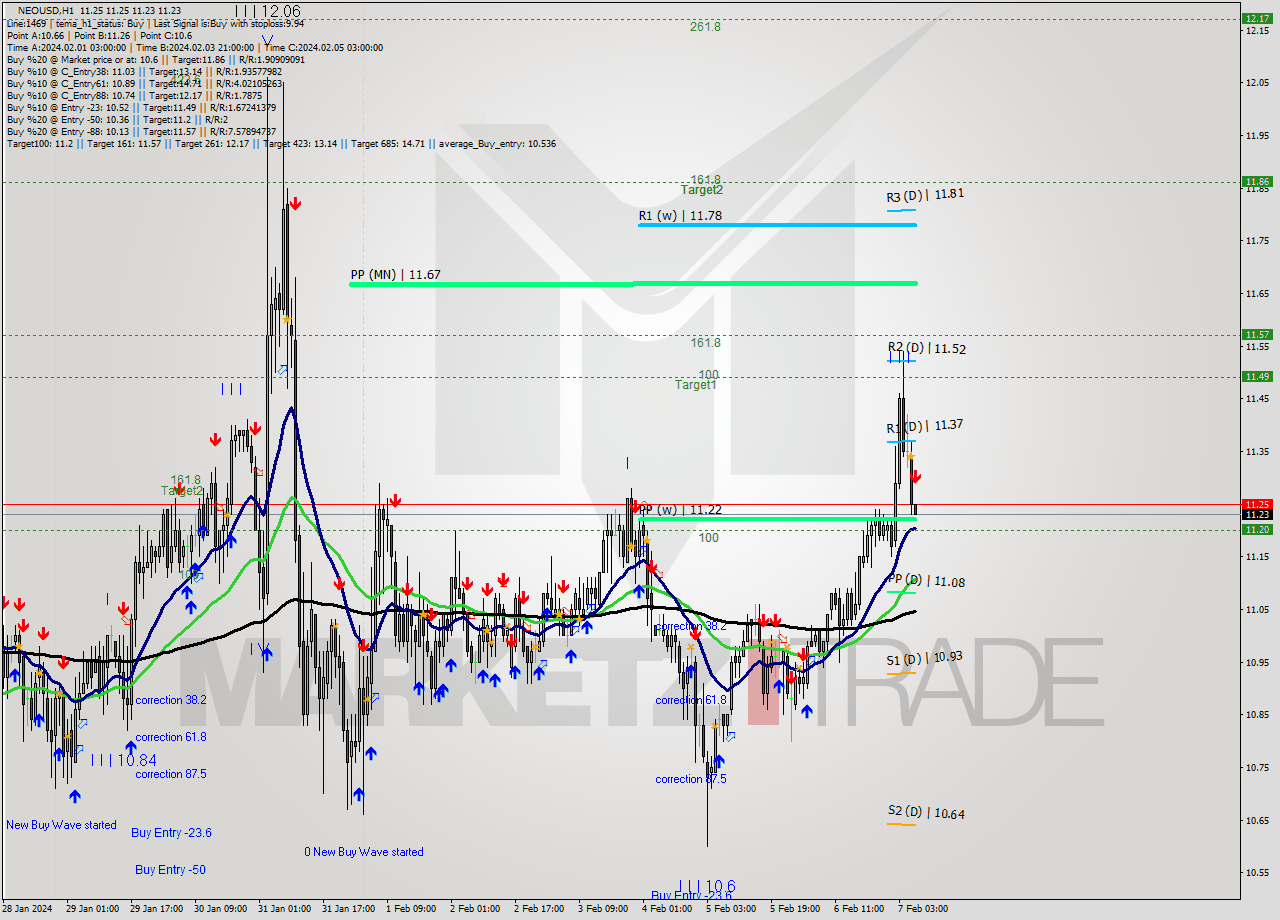Click 11.95 on the price axis
Image resolution: width=1280 pixels, height=920 pixels.
(1258, 135)
